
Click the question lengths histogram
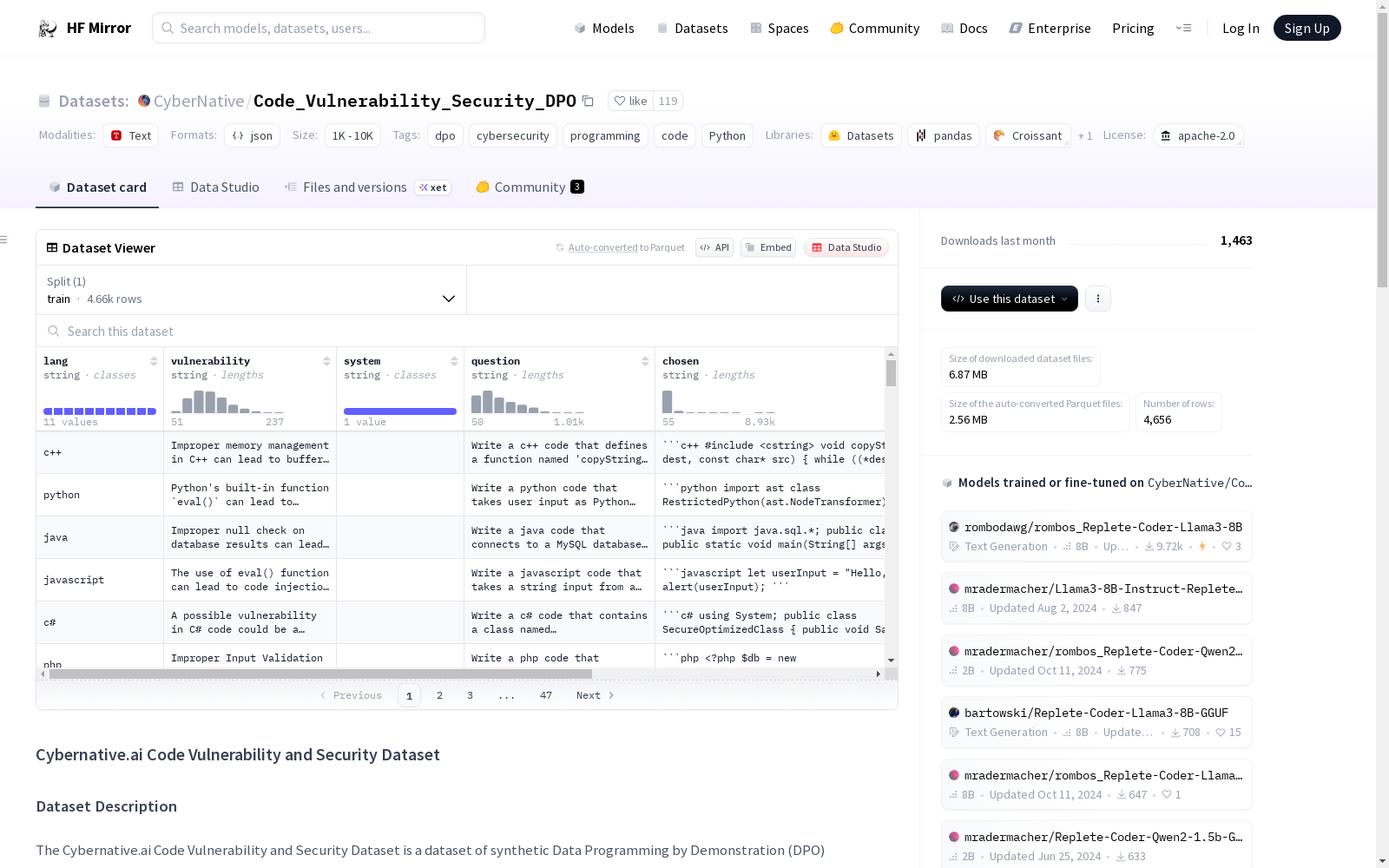pos(528,401)
